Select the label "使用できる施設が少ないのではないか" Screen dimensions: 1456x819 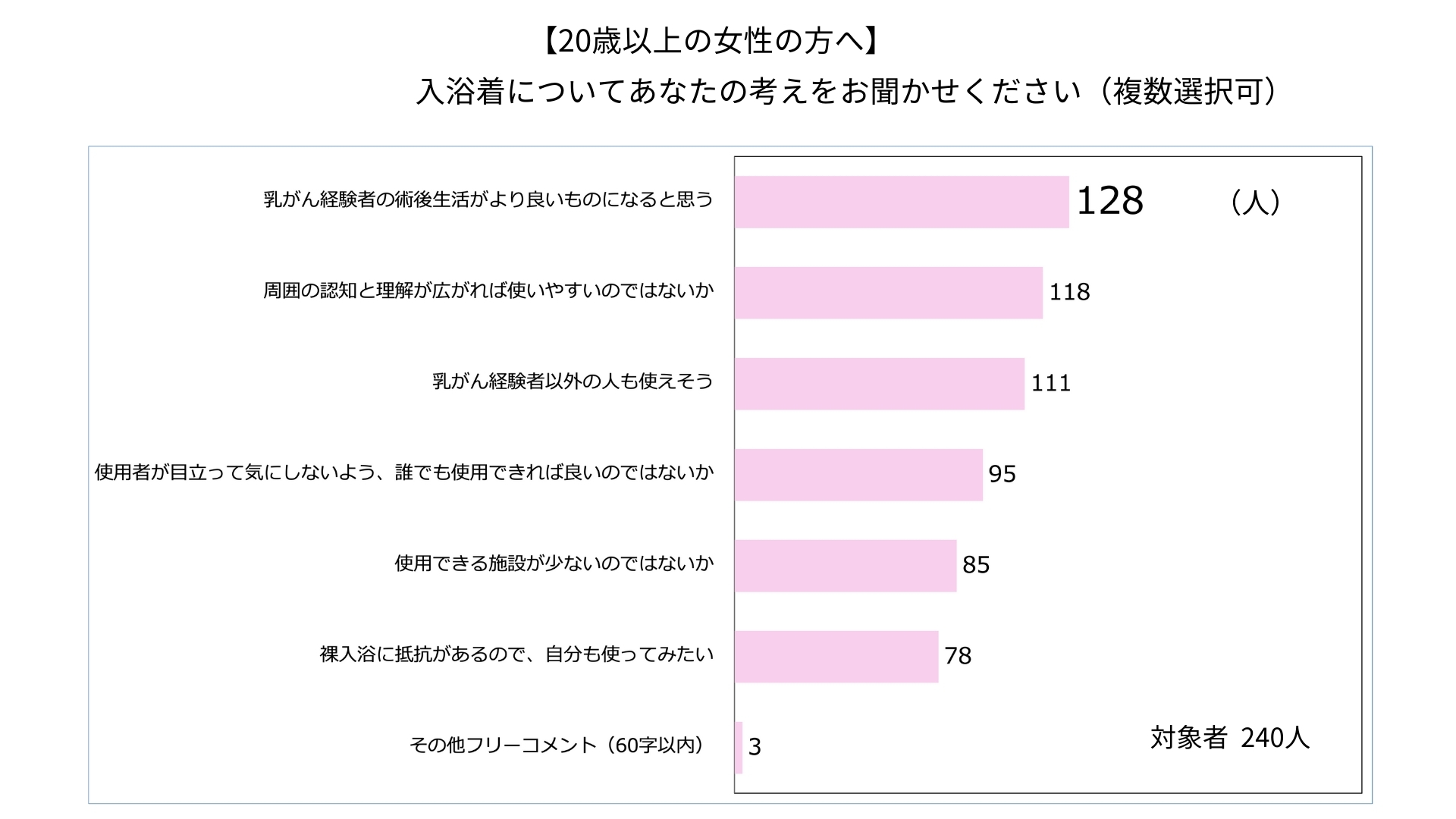554,563
